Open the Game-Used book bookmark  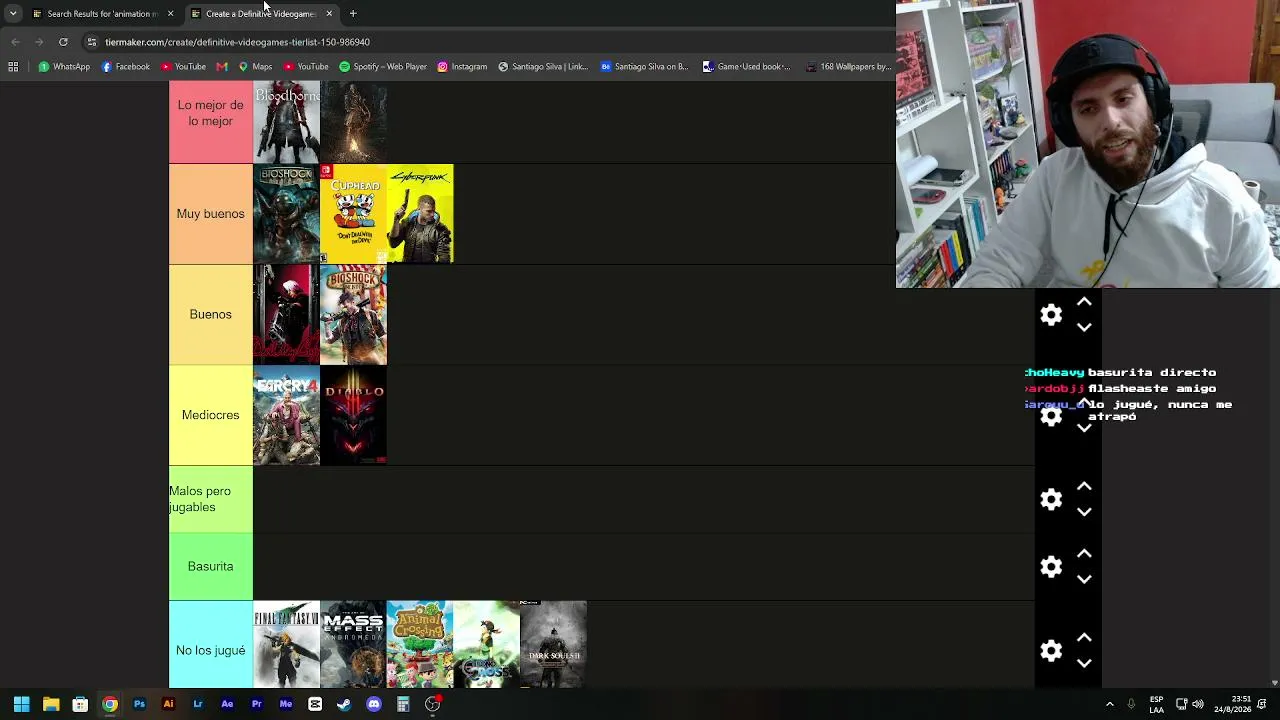(x=746, y=67)
